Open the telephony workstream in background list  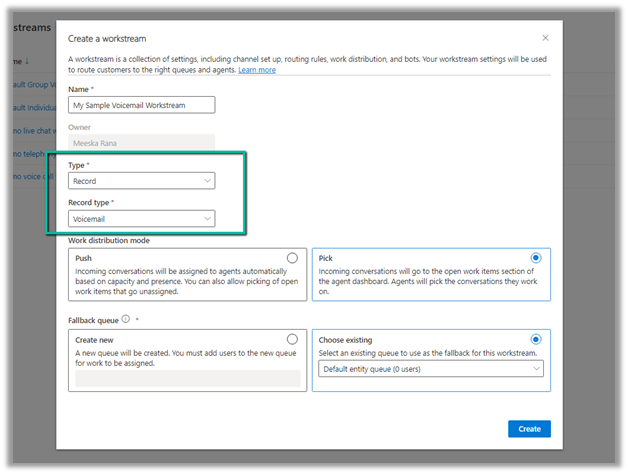tap(30, 155)
